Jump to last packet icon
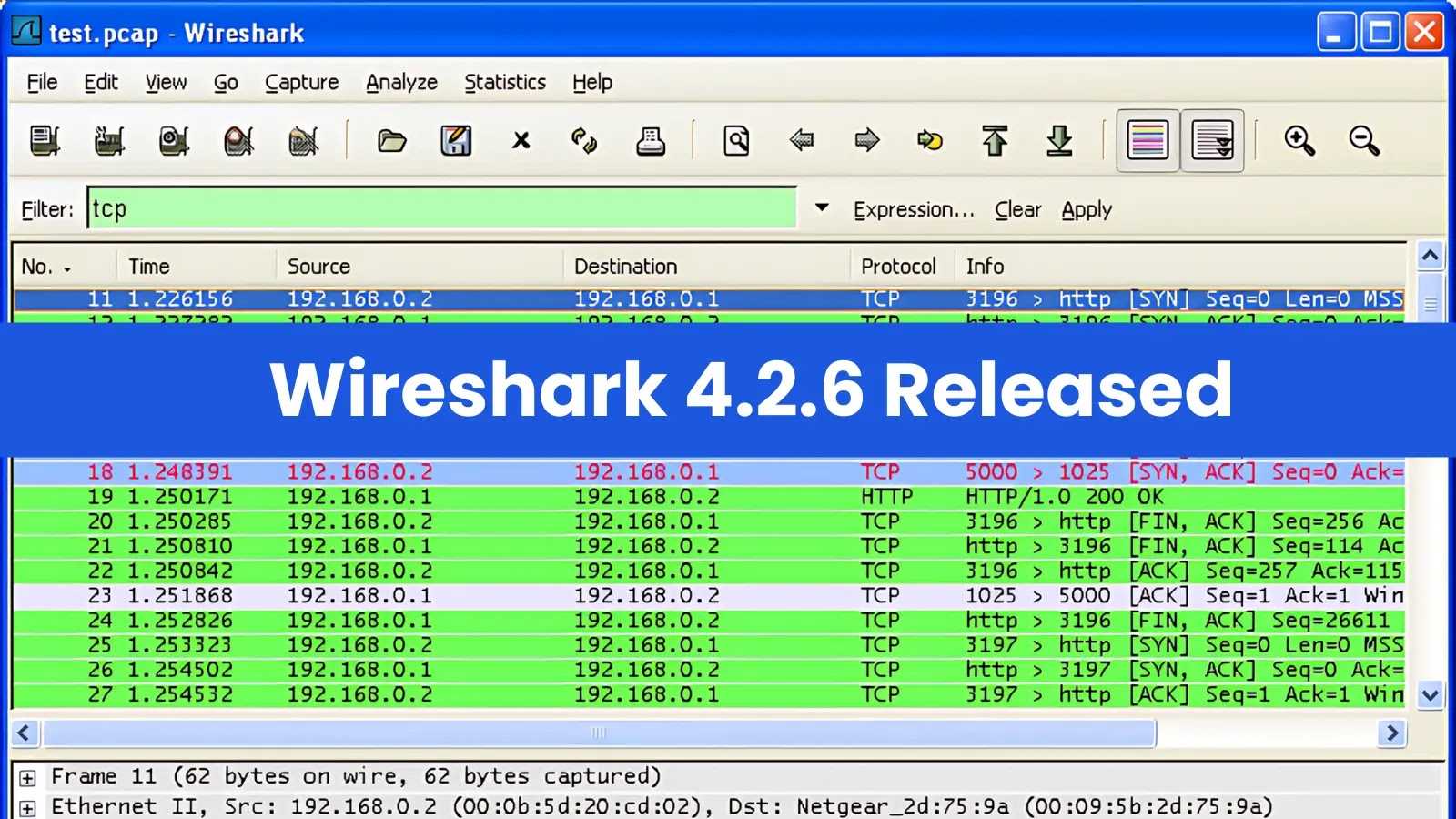 pos(1059,141)
